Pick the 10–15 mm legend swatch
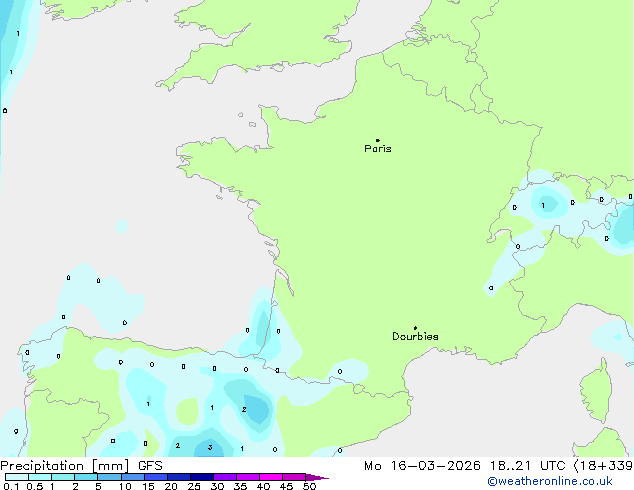Image resolution: width=634 pixels, height=490 pixels. pos(132,477)
